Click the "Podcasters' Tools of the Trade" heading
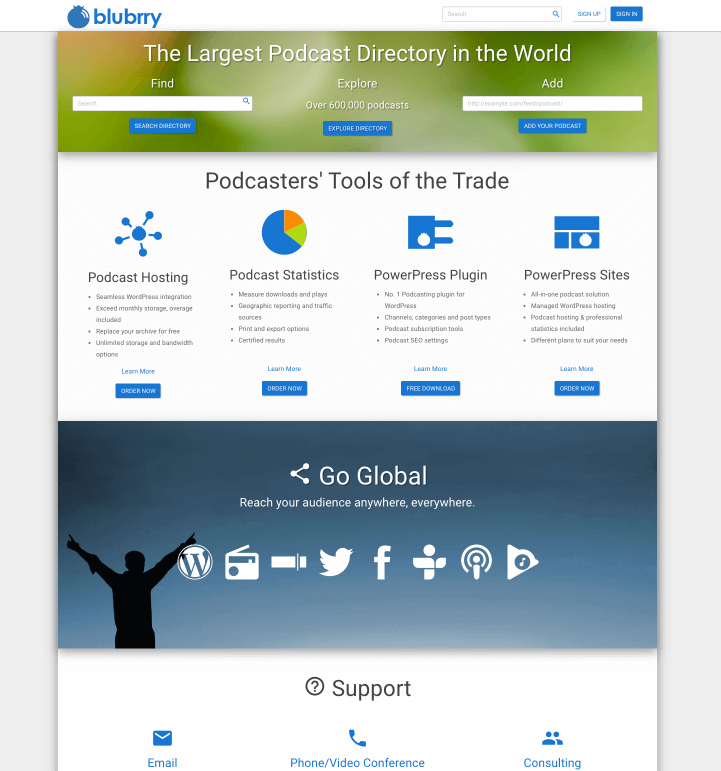Screen dimensions: 721x771 tap(357, 180)
